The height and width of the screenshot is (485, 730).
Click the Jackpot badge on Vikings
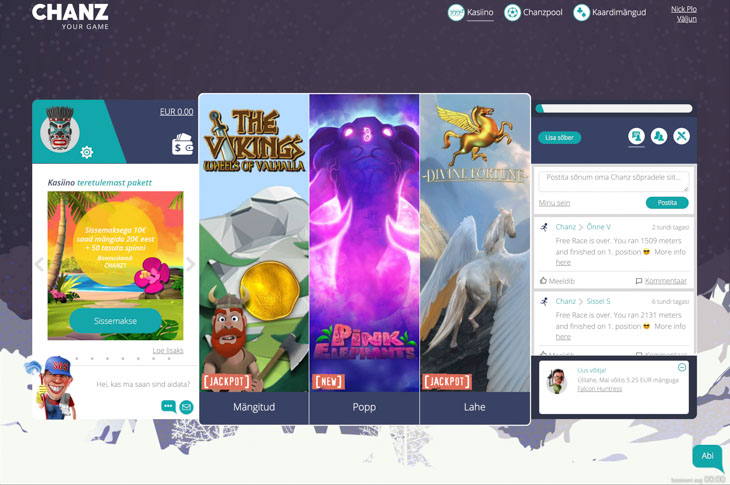click(226, 382)
